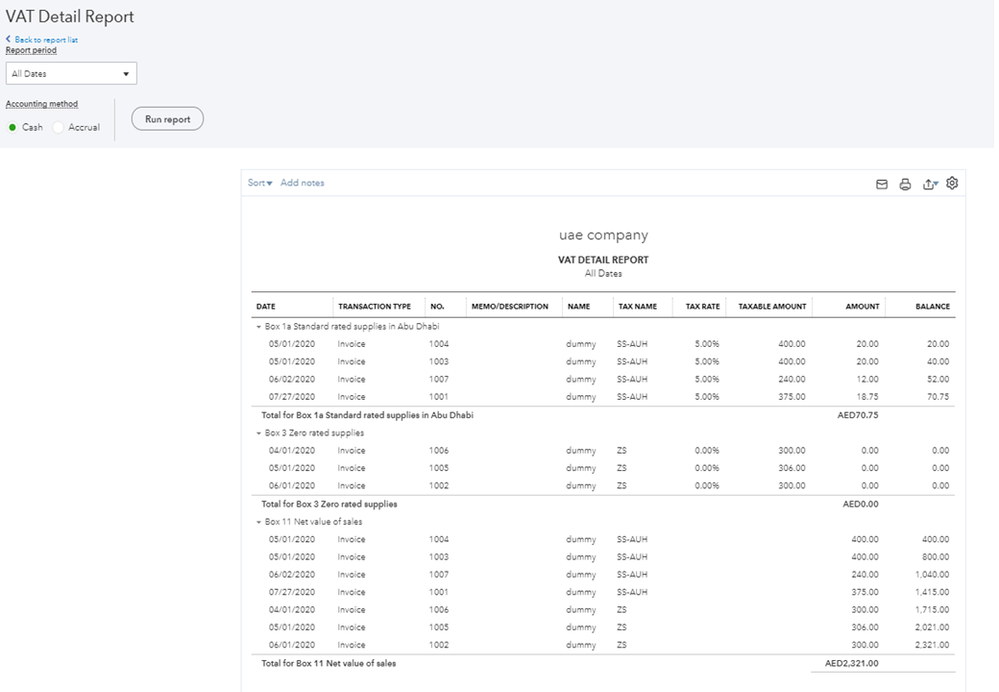Click the Run report button

[167, 119]
